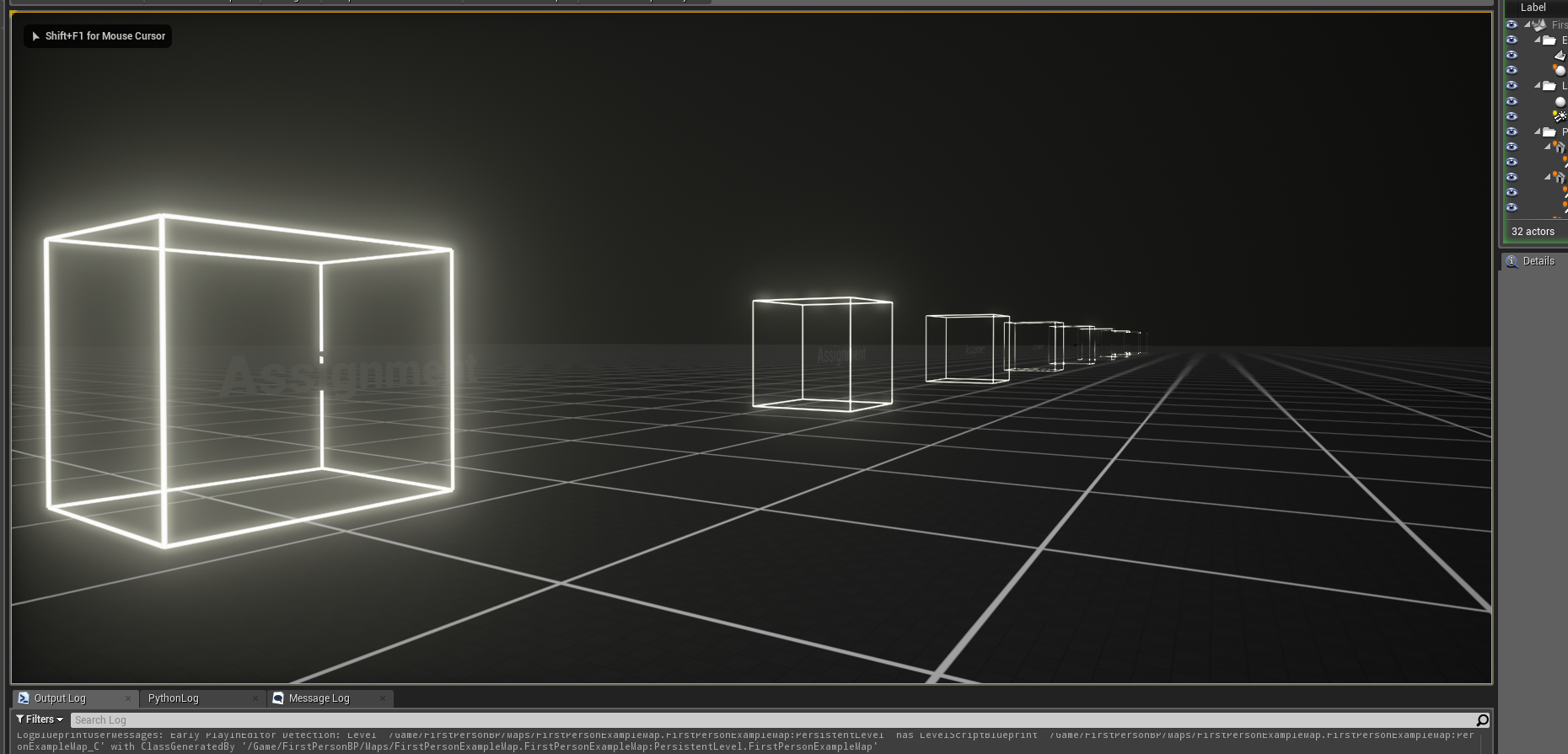Collapse the folder starting with 'E' in outliner
The height and width of the screenshot is (754, 1568).
click(x=1538, y=40)
